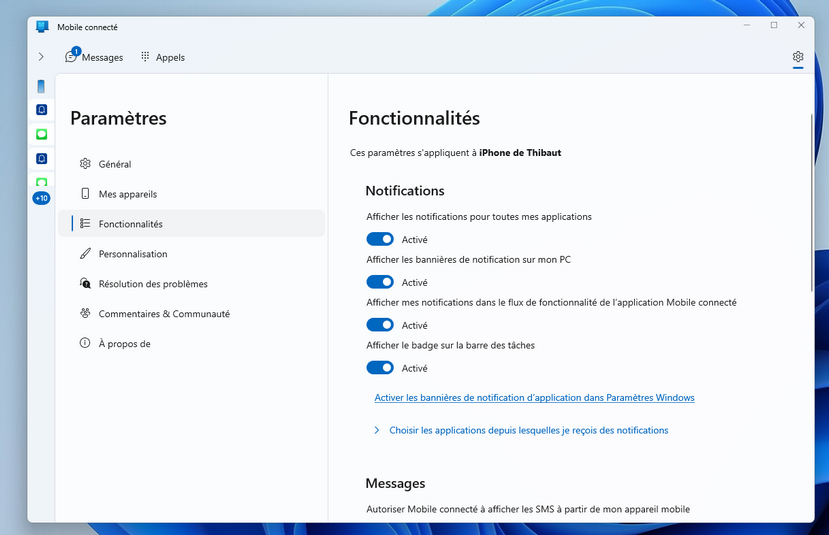Viewport: 829px width, 535px height.
Task: Click 'Autoriser Mobile connecté à afficher les SMS' text
Action: pos(528,509)
